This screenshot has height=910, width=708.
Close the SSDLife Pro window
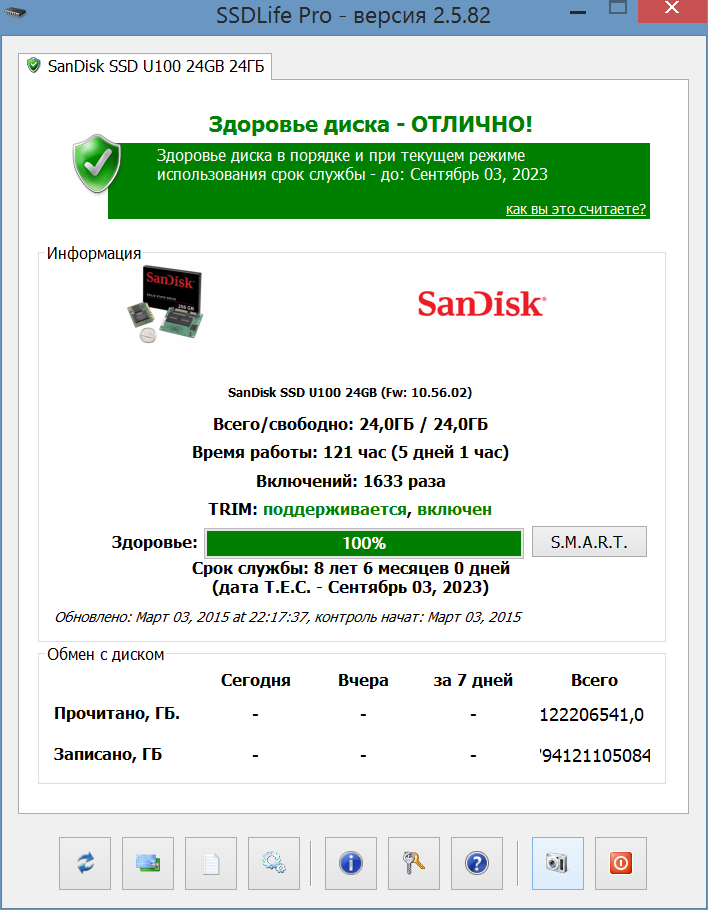(x=672, y=9)
